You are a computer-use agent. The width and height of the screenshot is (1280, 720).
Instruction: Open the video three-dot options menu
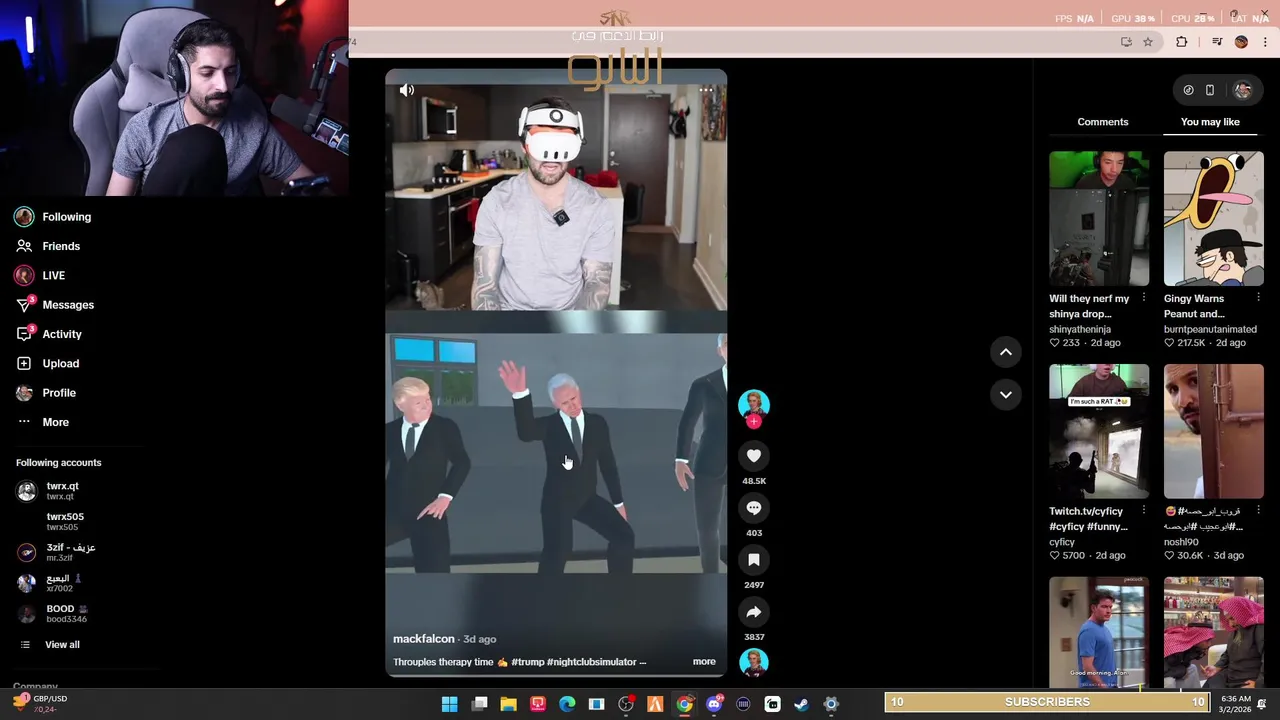(706, 90)
